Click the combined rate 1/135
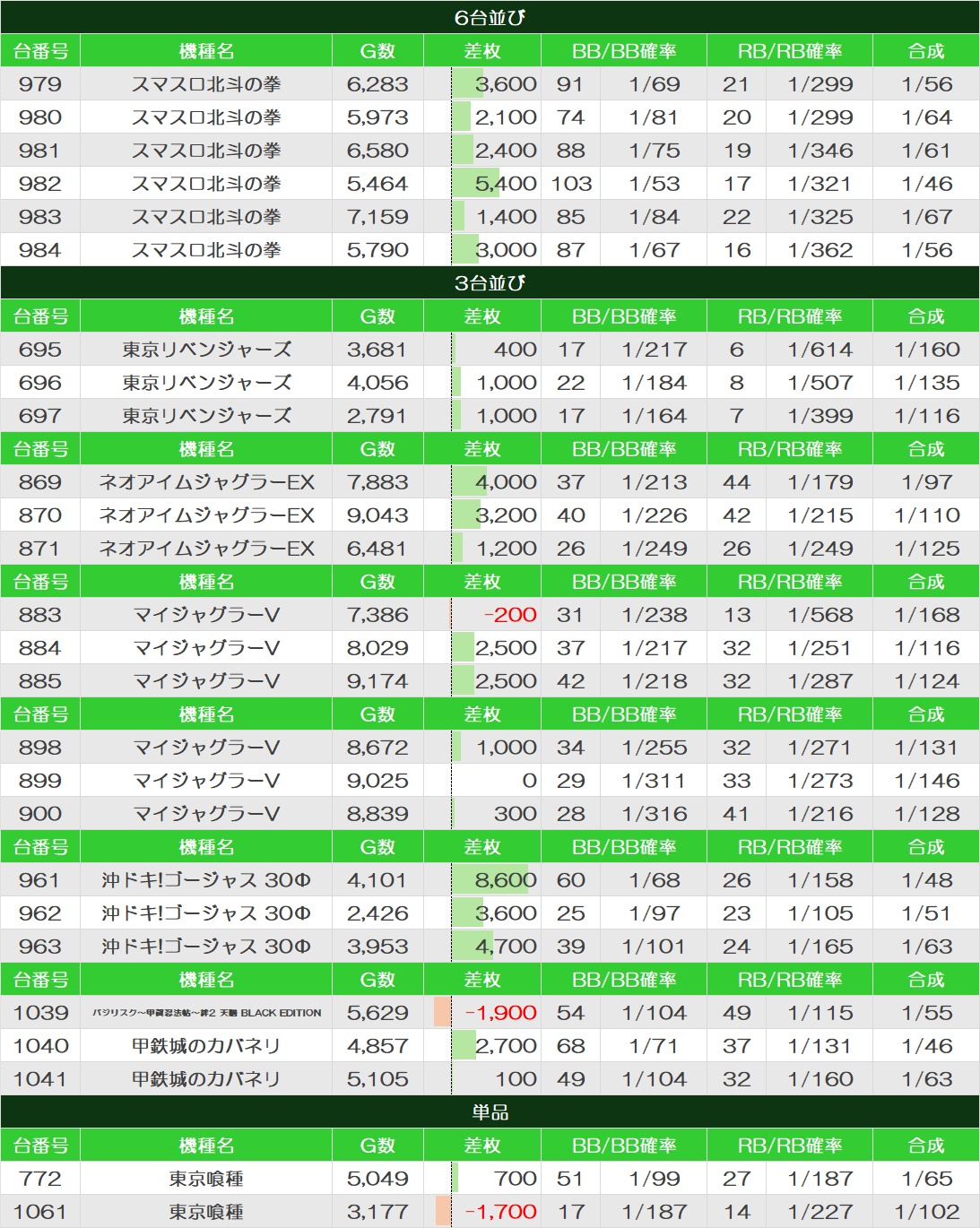 pos(927,383)
